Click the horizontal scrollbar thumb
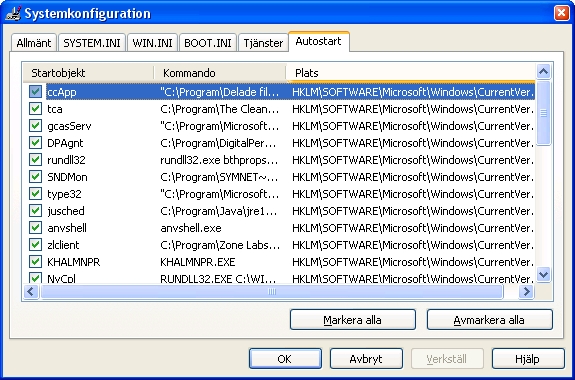The width and height of the screenshot is (575, 380). [272, 292]
